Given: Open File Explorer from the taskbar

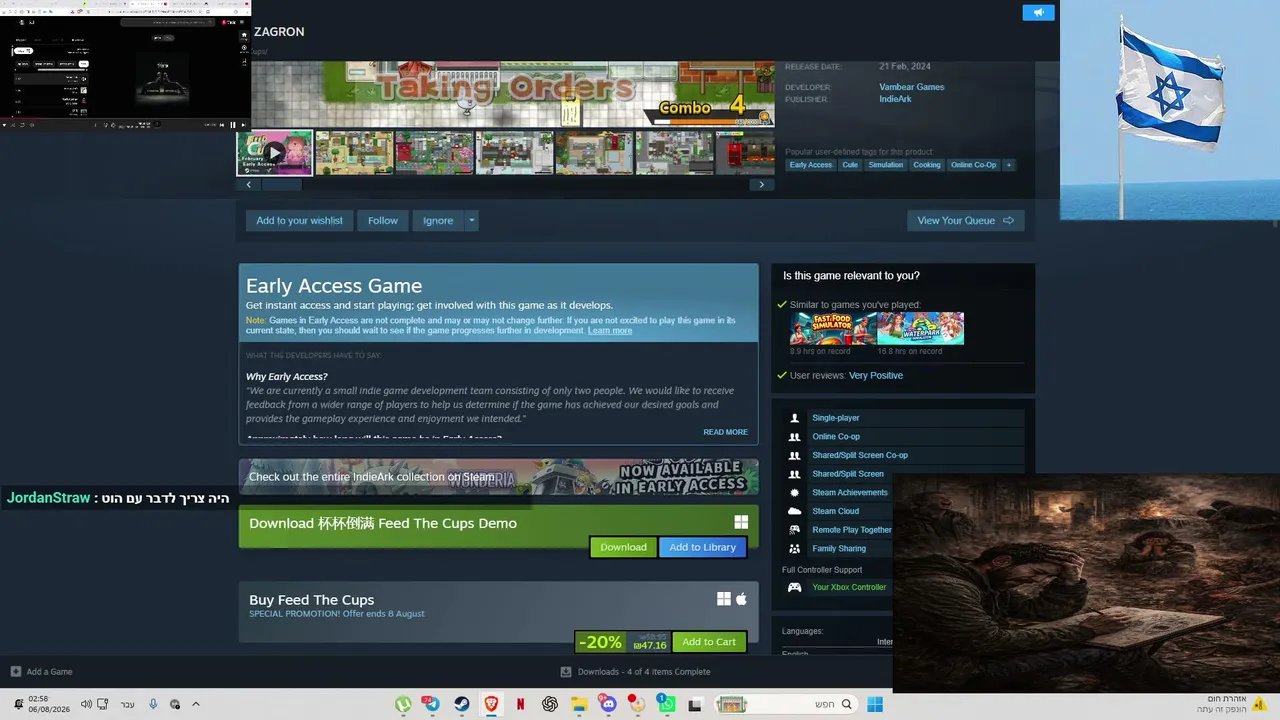Looking at the screenshot, I should pyautogui.click(x=578, y=704).
